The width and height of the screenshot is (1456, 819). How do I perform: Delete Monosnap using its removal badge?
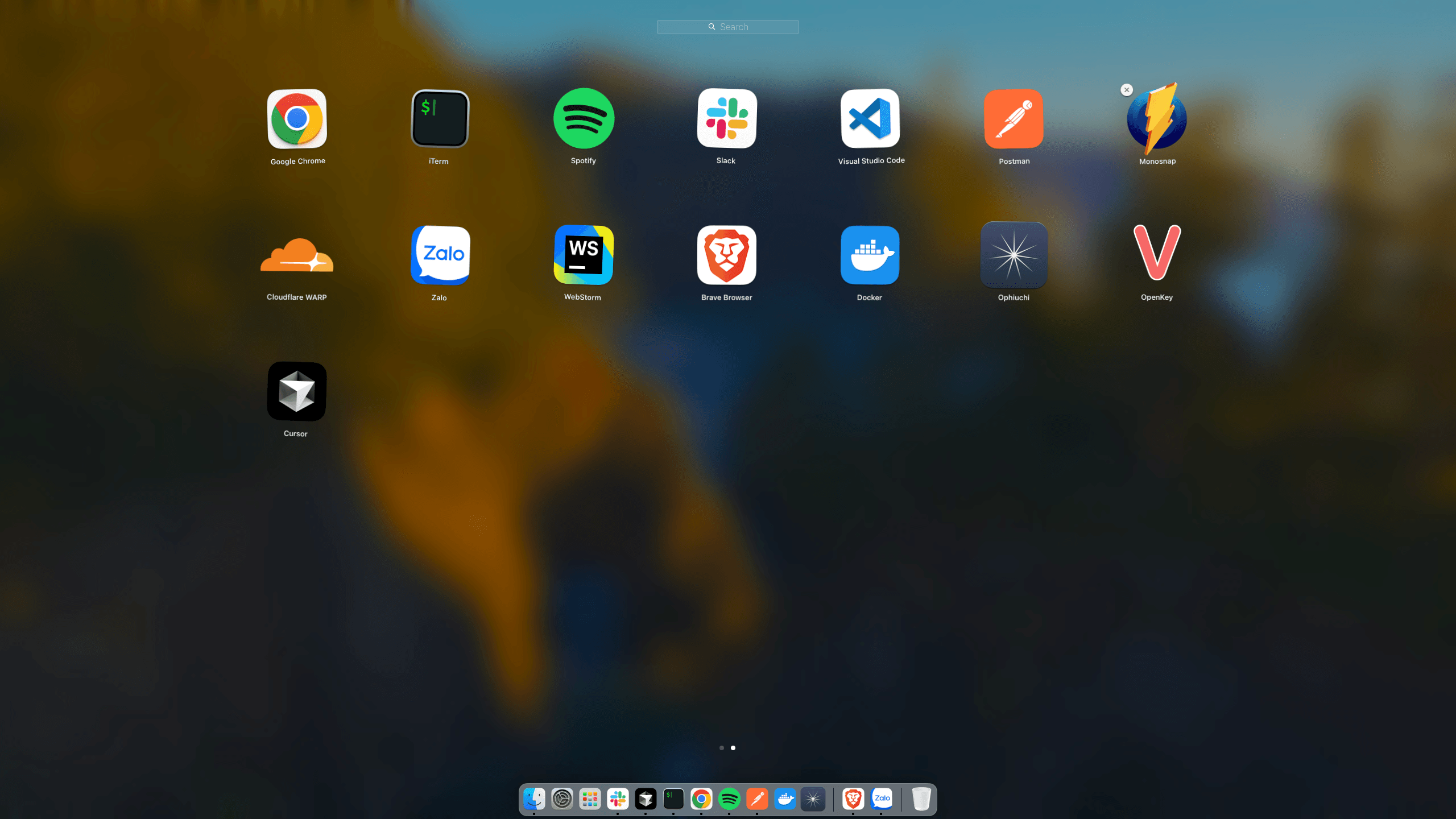1127,90
